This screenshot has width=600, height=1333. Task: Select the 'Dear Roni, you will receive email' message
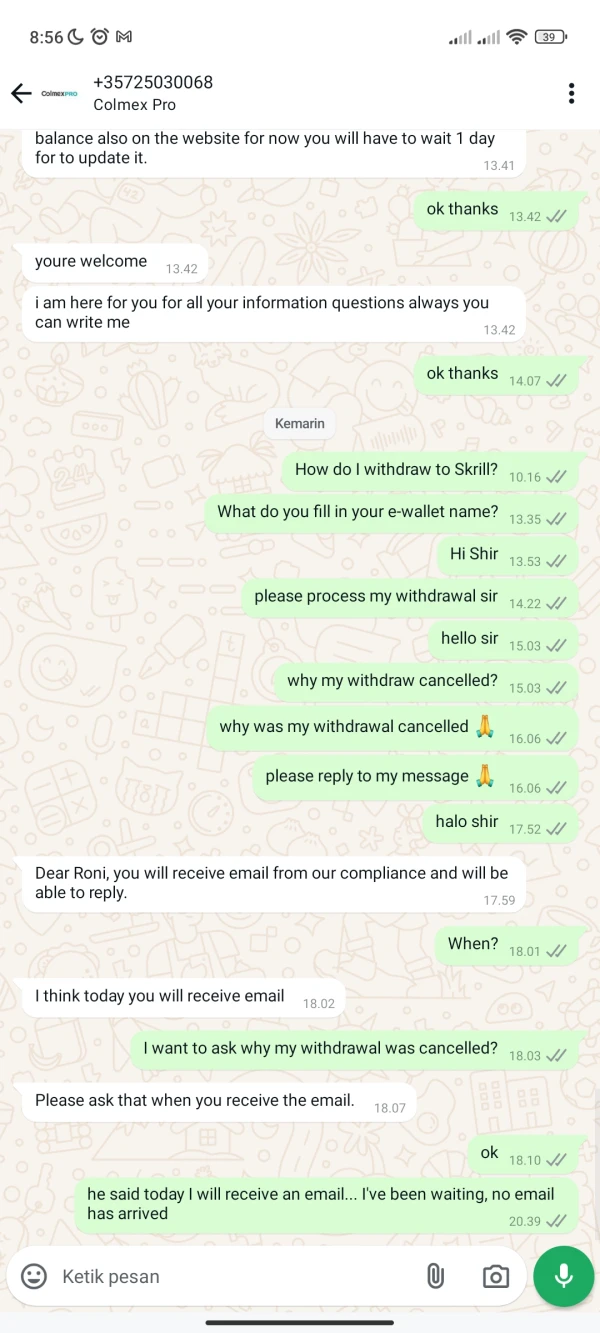[x=274, y=883]
